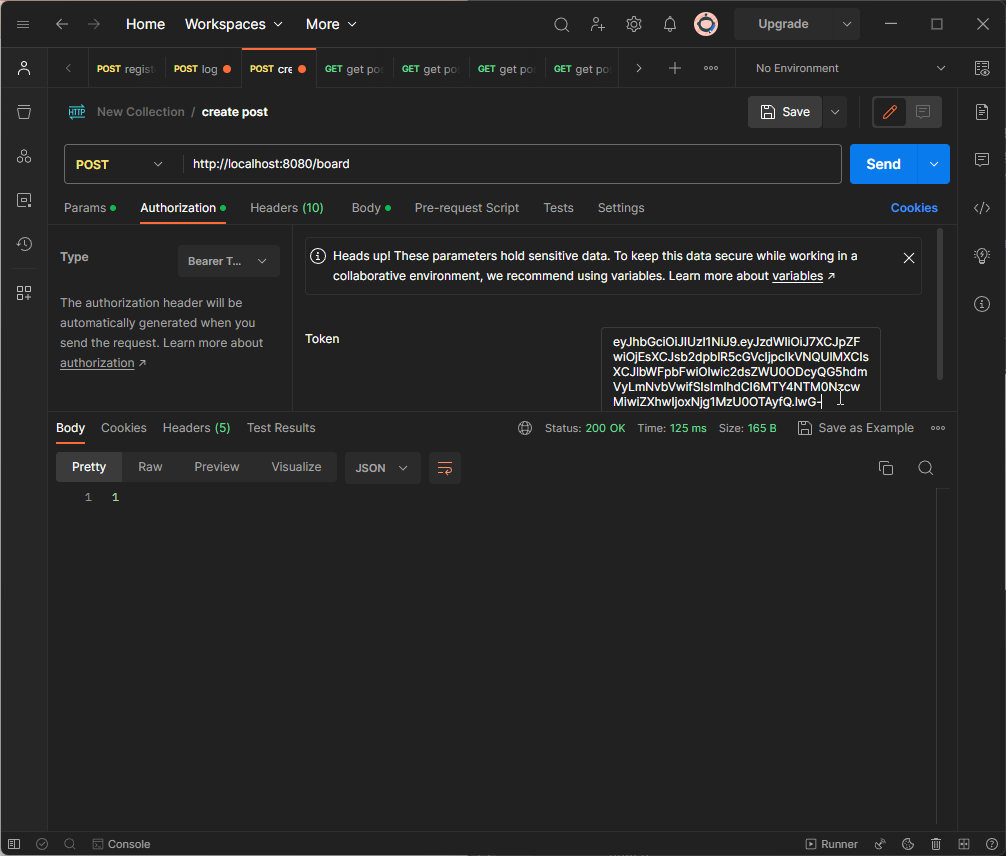Open the Documentation icon in right sidebar

click(x=982, y=112)
